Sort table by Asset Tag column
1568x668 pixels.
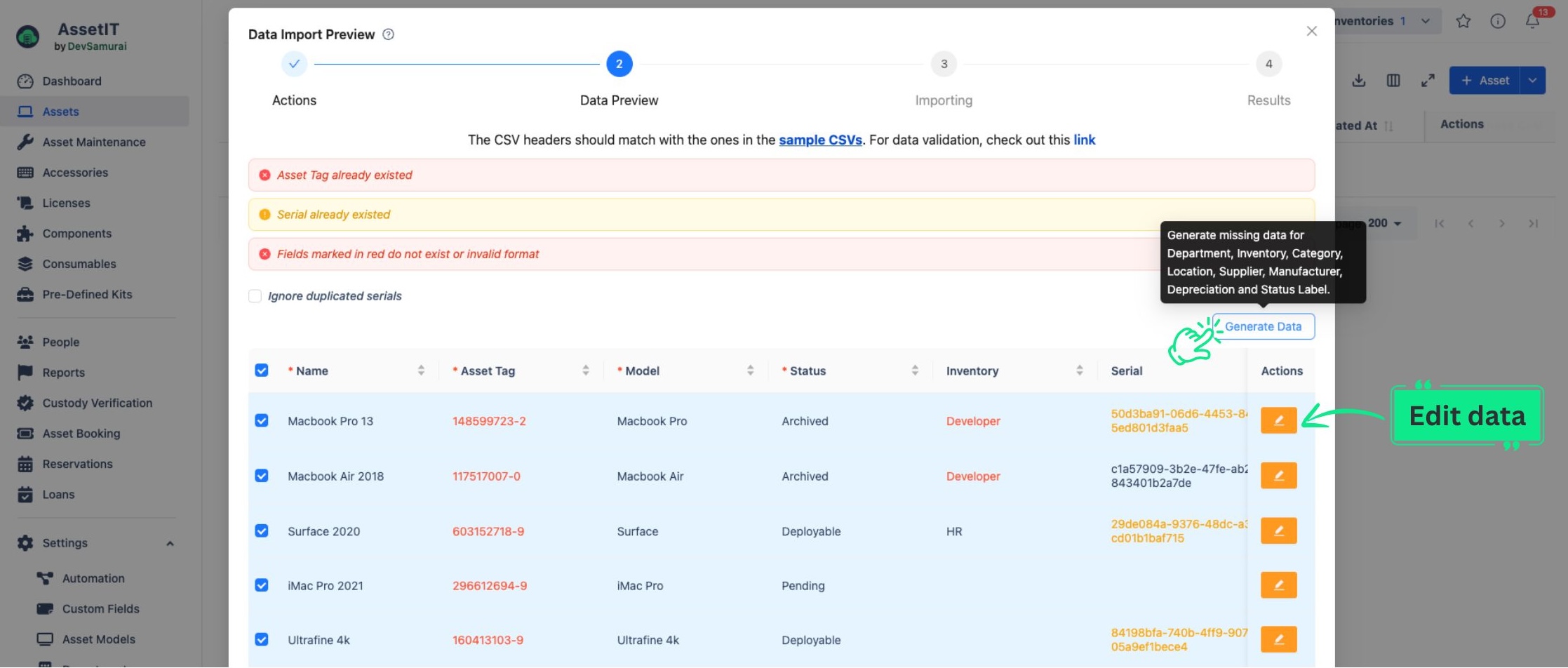585,370
